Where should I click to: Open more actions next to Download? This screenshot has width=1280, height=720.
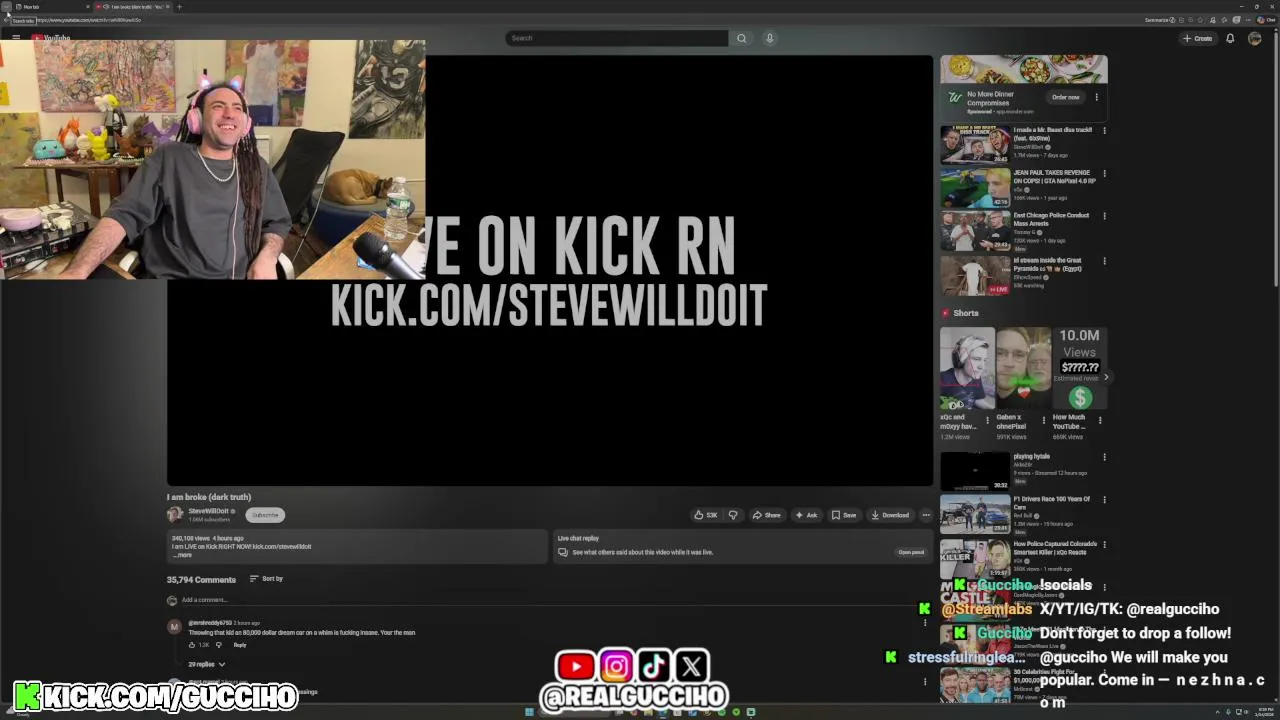(926, 515)
